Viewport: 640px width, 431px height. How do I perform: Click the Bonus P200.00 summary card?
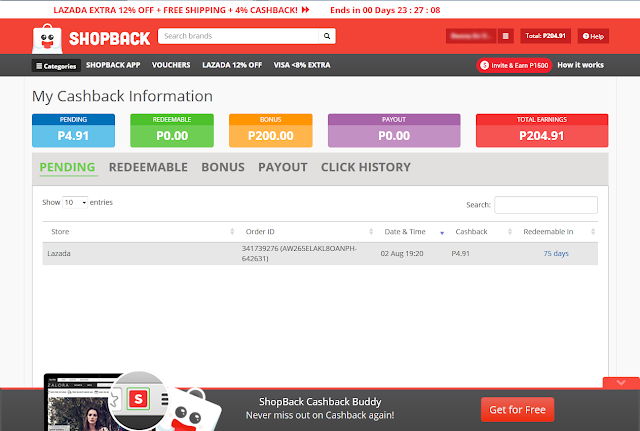click(271, 131)
